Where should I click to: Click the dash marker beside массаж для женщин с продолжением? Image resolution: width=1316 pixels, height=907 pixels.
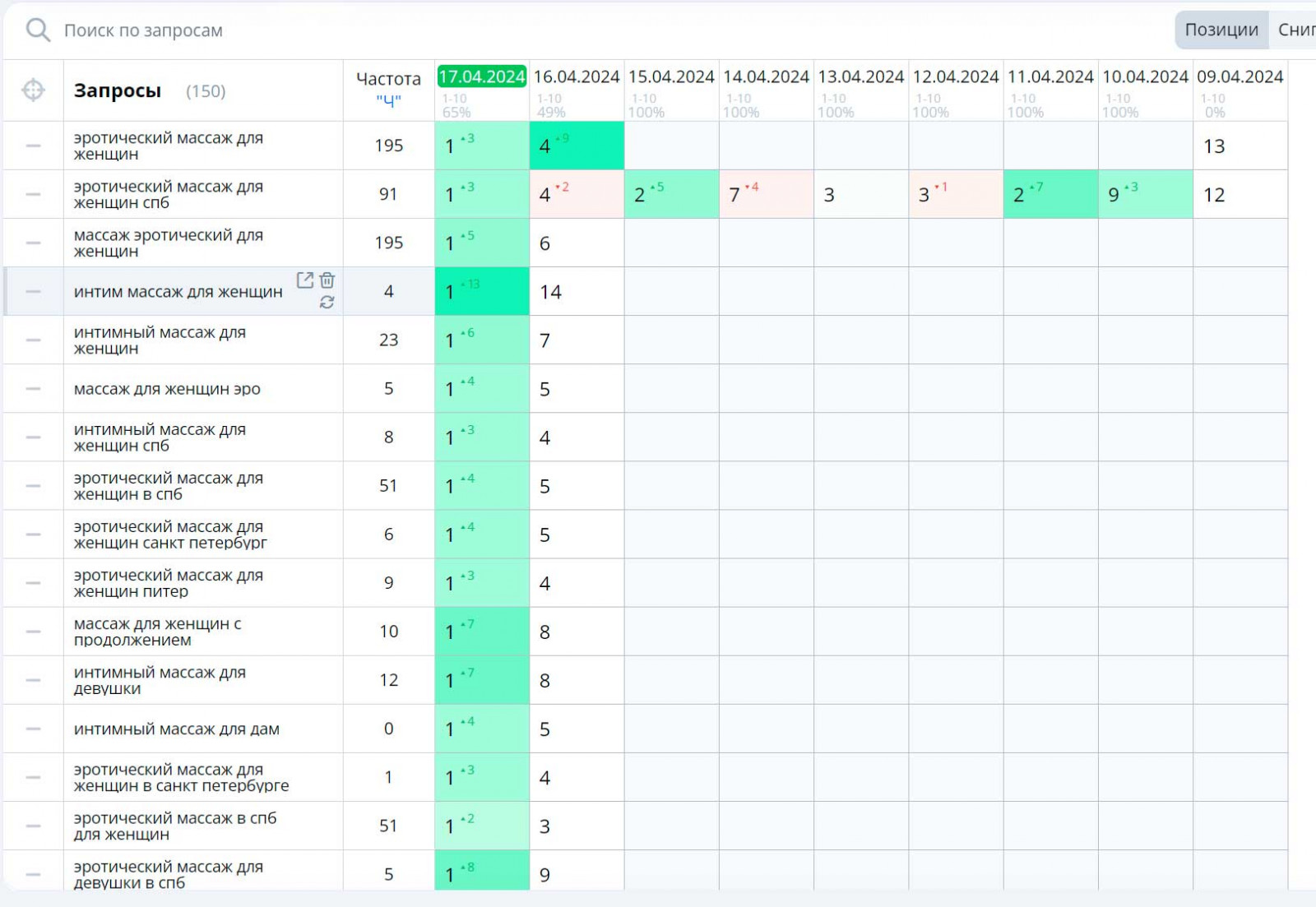[x=33, y=632]
